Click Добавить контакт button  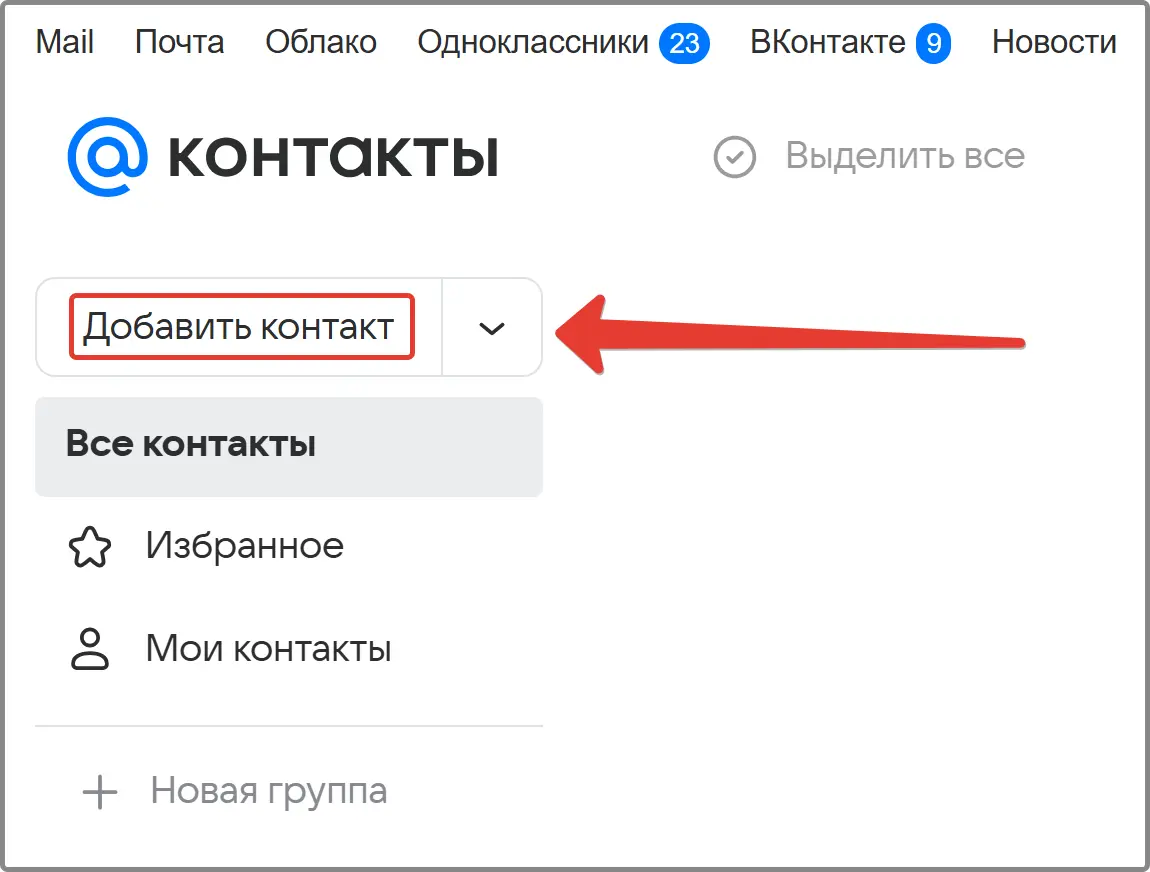point(241,327)
